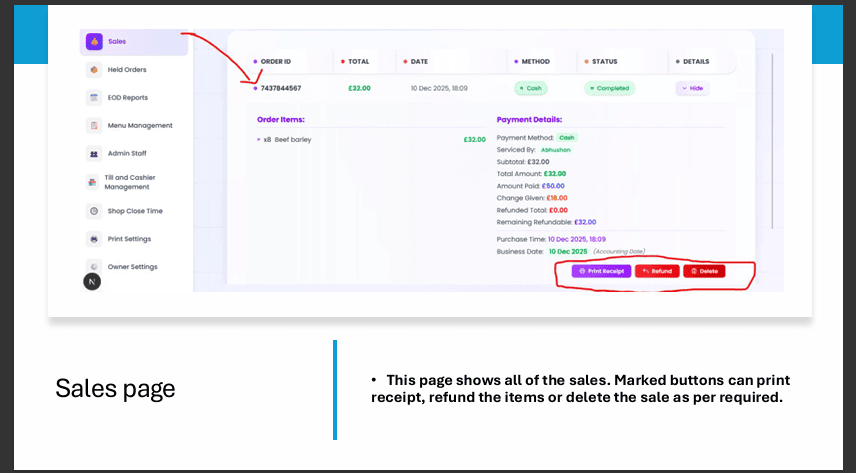Click the TOTAL column header
This screenshot has width=856, height=473.
[x=359, y=62]
